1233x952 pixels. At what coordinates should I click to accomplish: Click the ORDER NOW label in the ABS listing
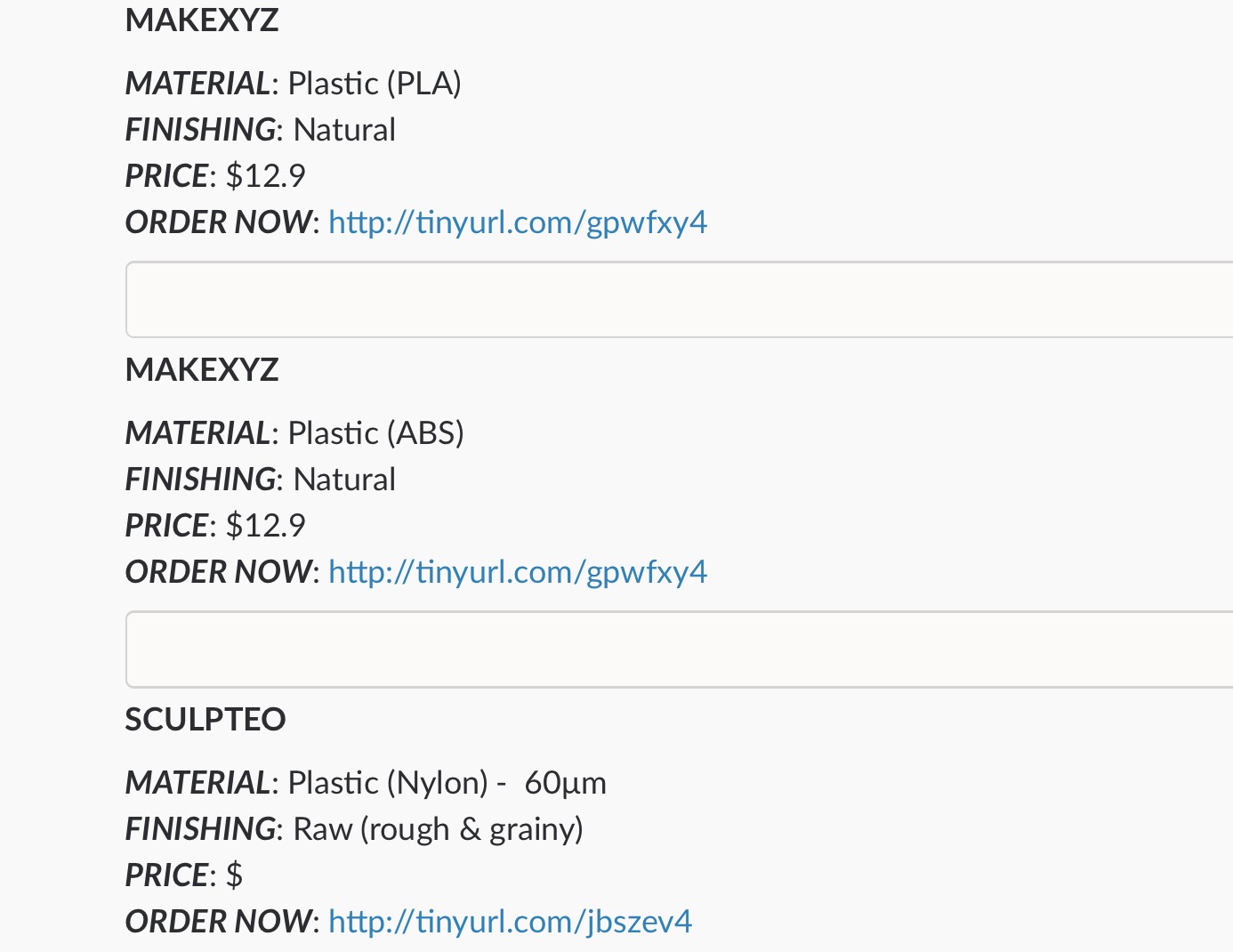(x=219, y=572)
